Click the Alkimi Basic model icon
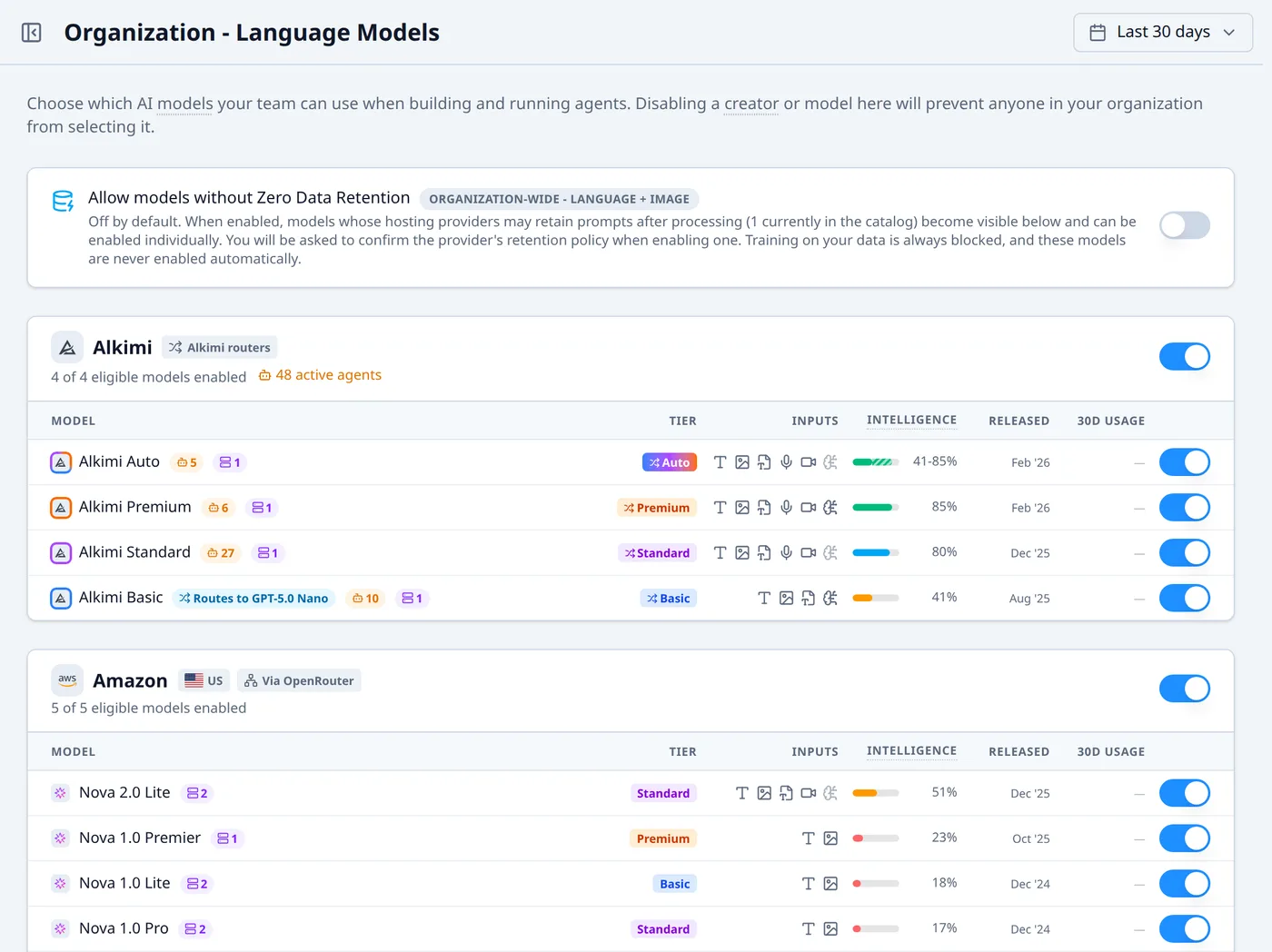1272x952 pixels. point(61,599)
